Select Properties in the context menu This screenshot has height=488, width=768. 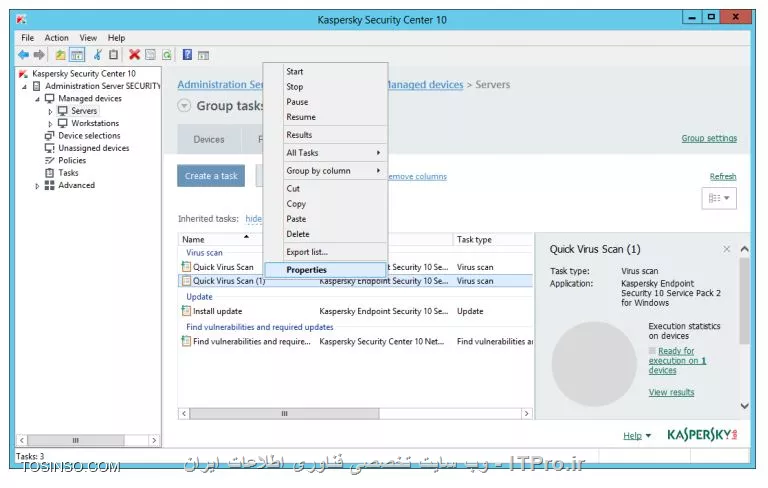pyautogui.click(x=325, y=270)
